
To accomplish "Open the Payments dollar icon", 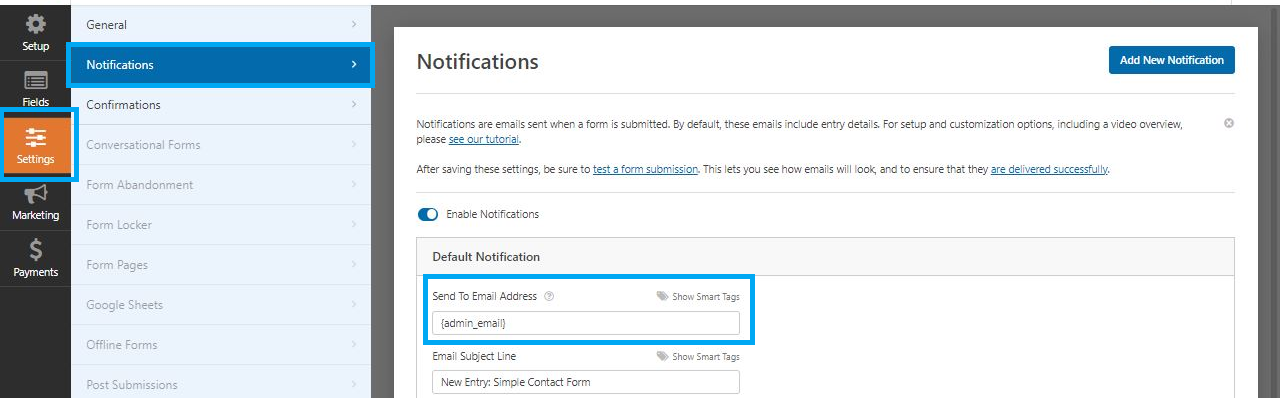I will point(35,250).
